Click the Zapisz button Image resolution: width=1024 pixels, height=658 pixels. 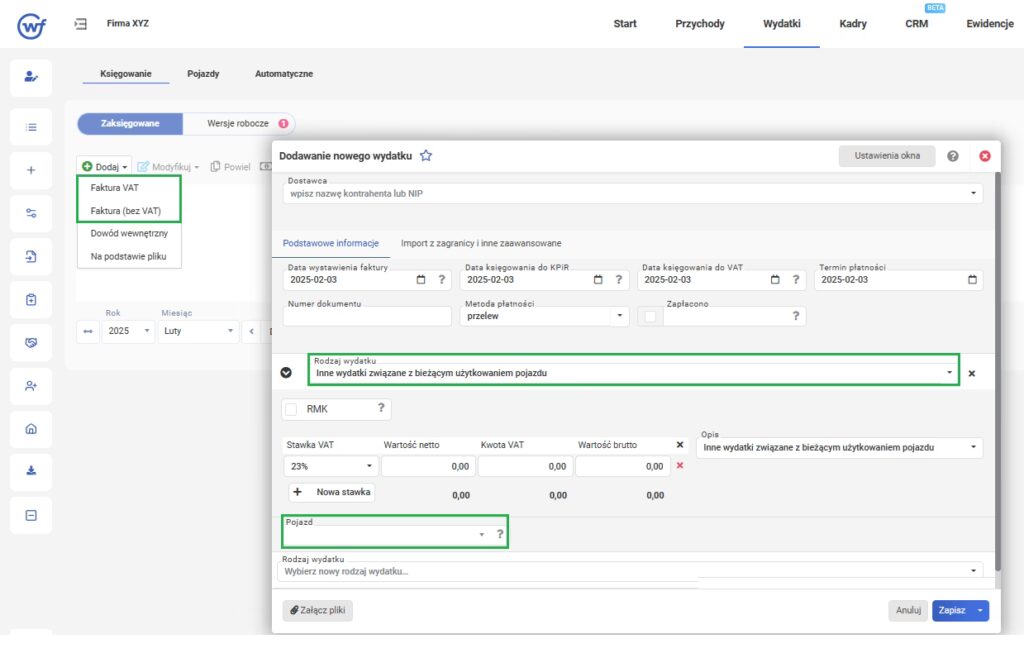click(951, 610)
